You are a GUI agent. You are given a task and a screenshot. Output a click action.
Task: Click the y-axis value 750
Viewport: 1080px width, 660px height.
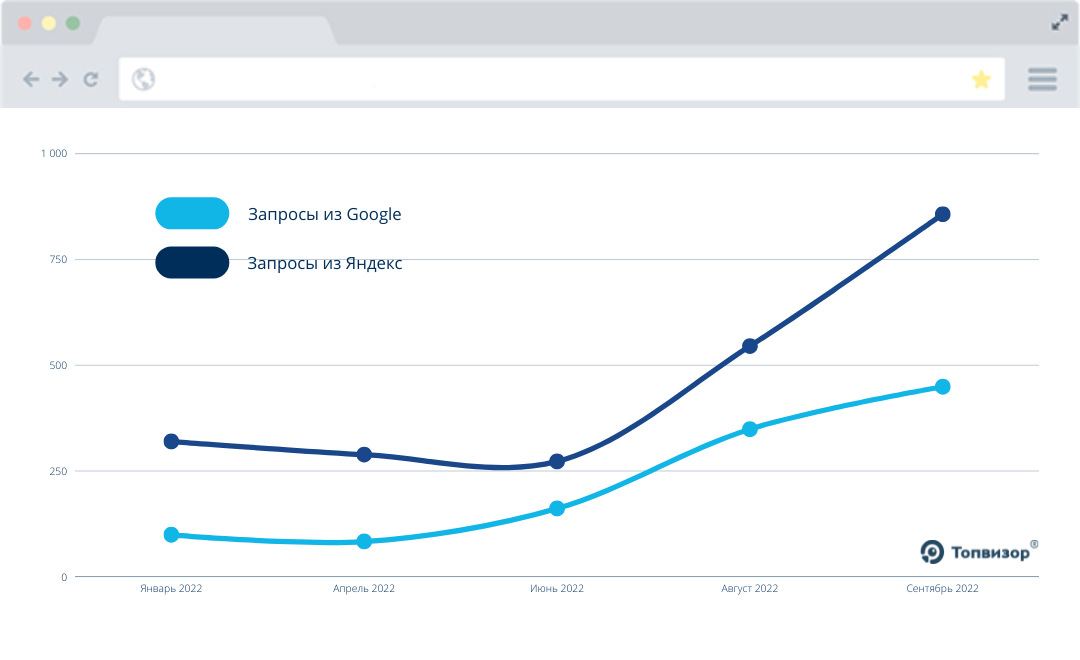point(59,260)
